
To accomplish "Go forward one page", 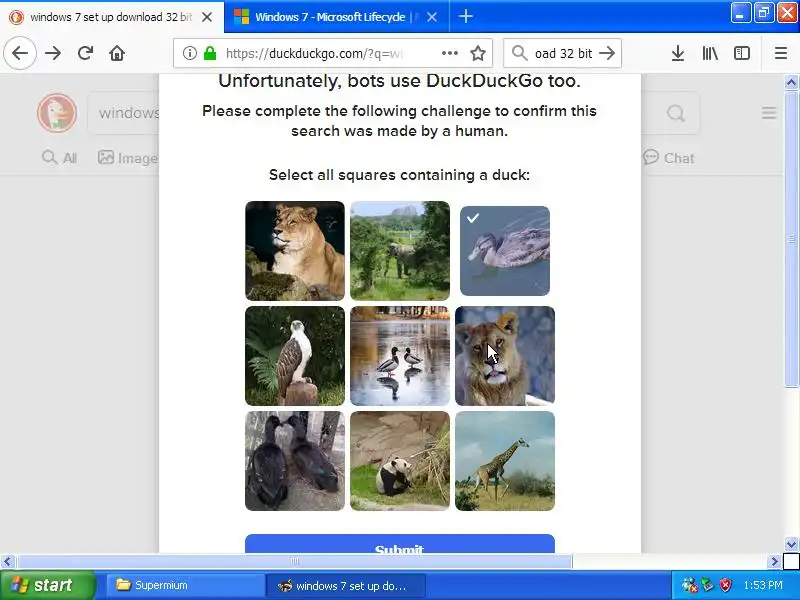I will tap(53, 53).
